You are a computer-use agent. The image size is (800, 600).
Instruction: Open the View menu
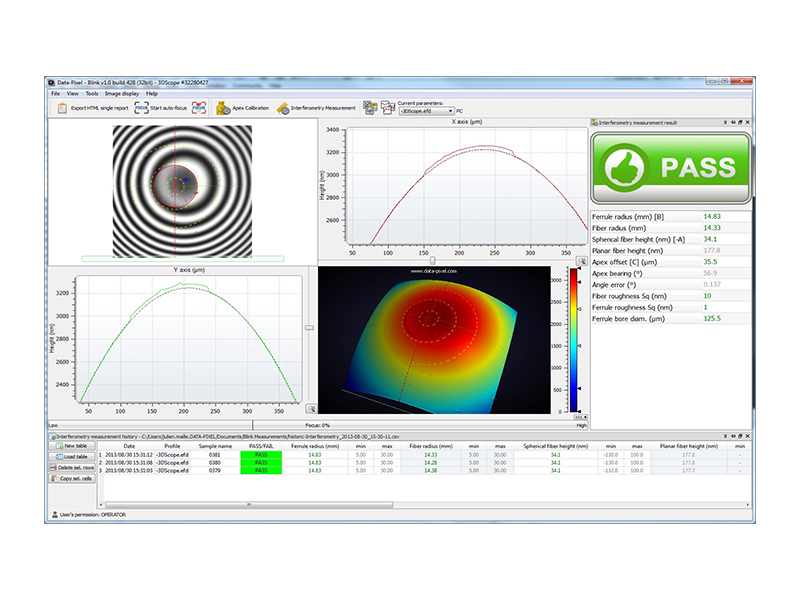pyautogui.click(x=72, y=94)
